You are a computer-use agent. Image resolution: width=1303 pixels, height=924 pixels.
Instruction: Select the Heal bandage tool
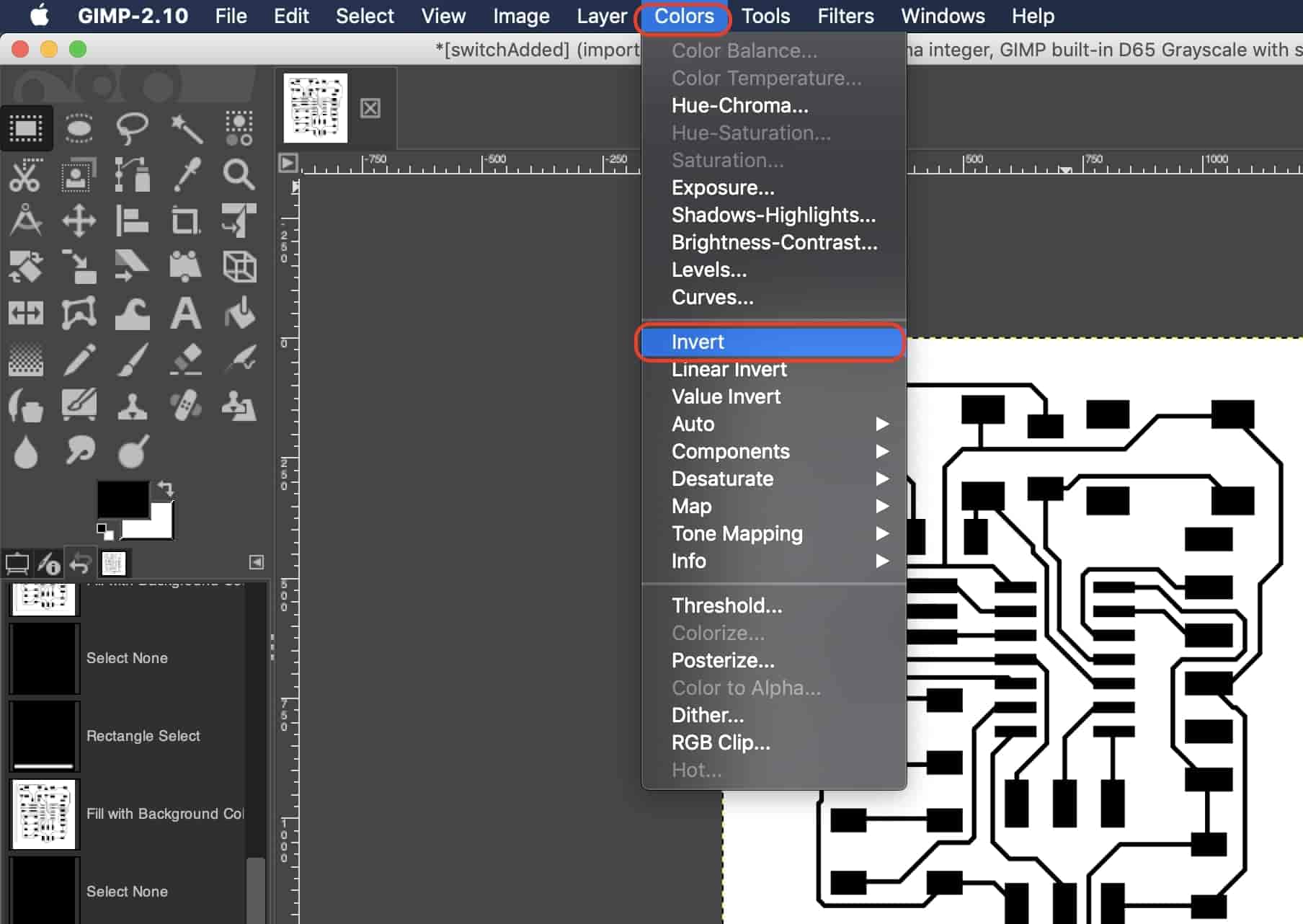[186, 406]
